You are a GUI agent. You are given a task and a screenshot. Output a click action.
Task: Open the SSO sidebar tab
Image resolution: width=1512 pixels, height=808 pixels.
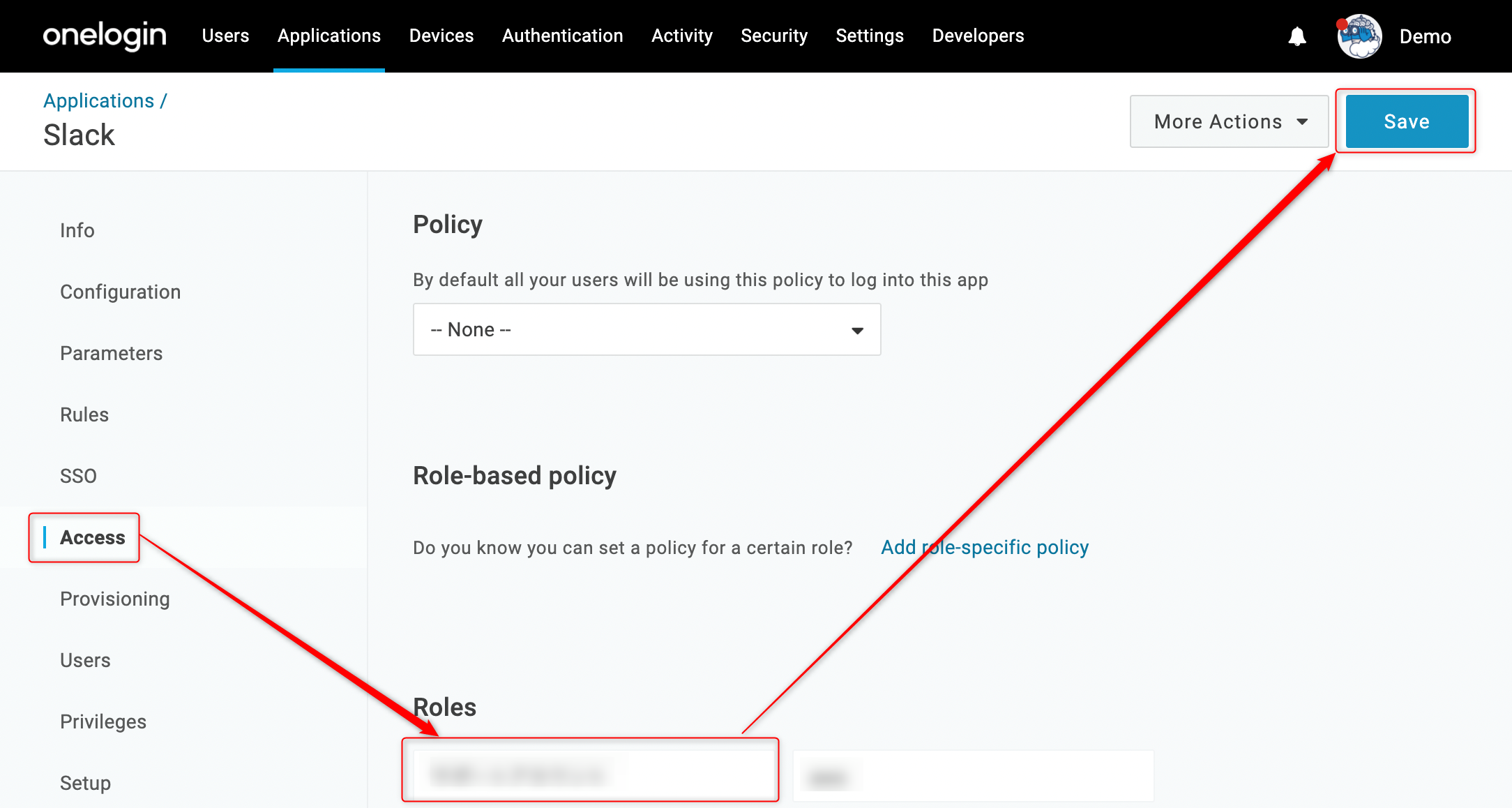pyautogui.click(x=78, y=476)
